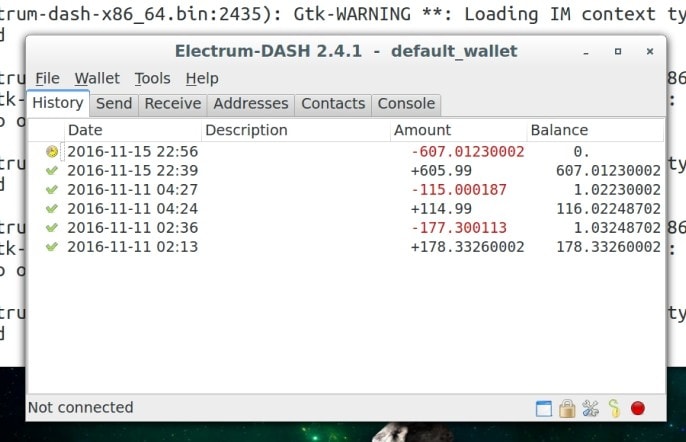Click the -177.300113 amount cell

458,228
